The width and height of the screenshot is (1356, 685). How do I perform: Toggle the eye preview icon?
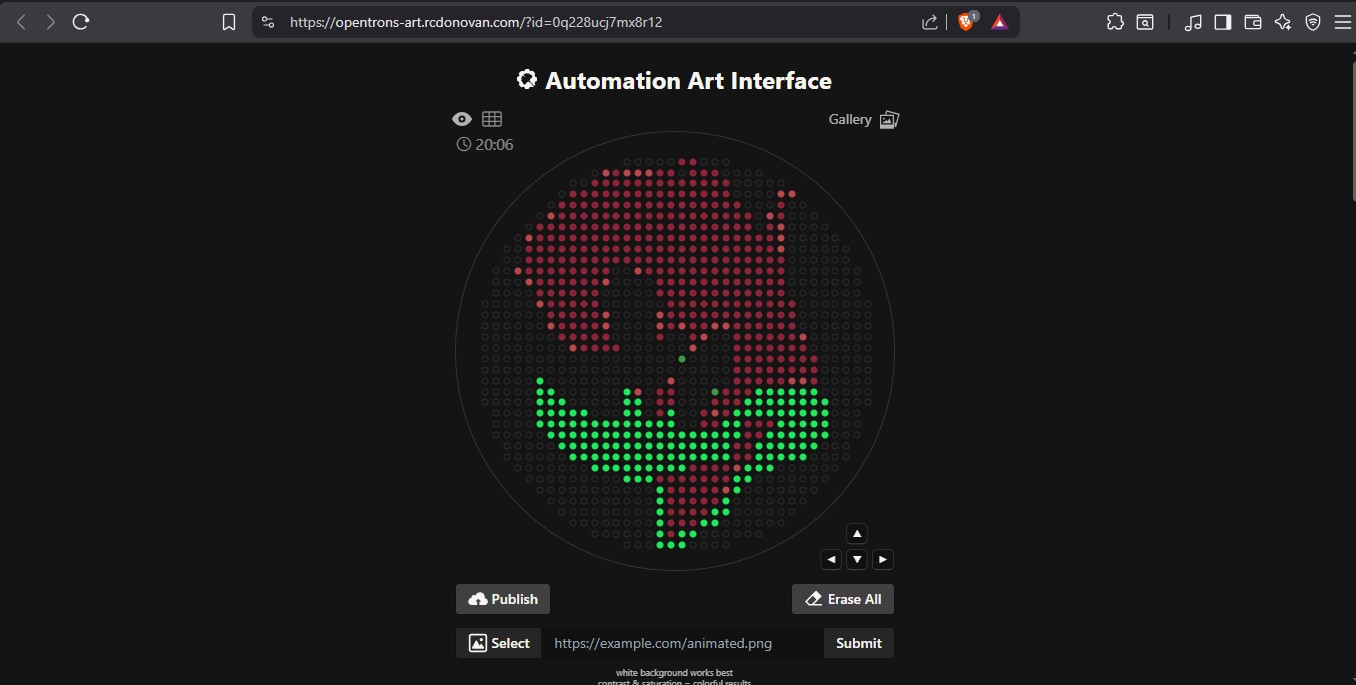462,119
